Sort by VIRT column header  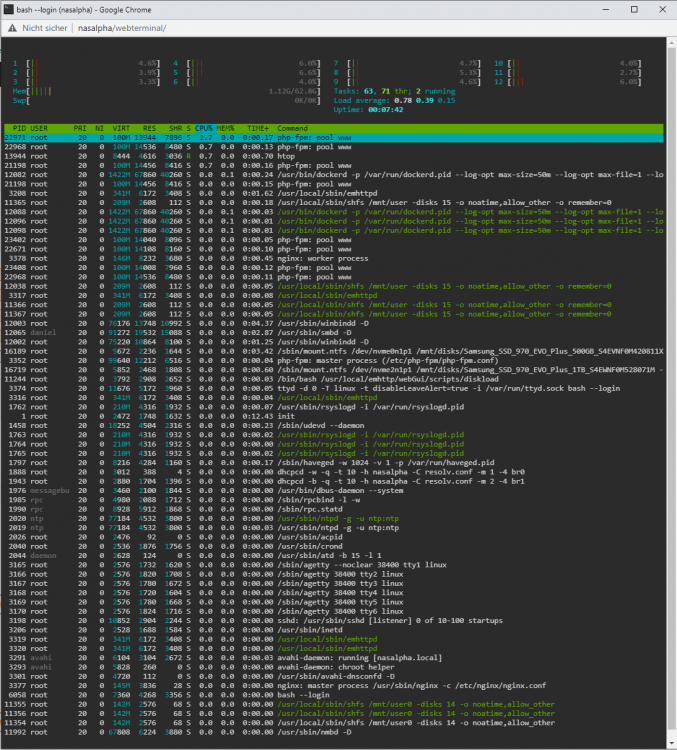coord(121,128)
